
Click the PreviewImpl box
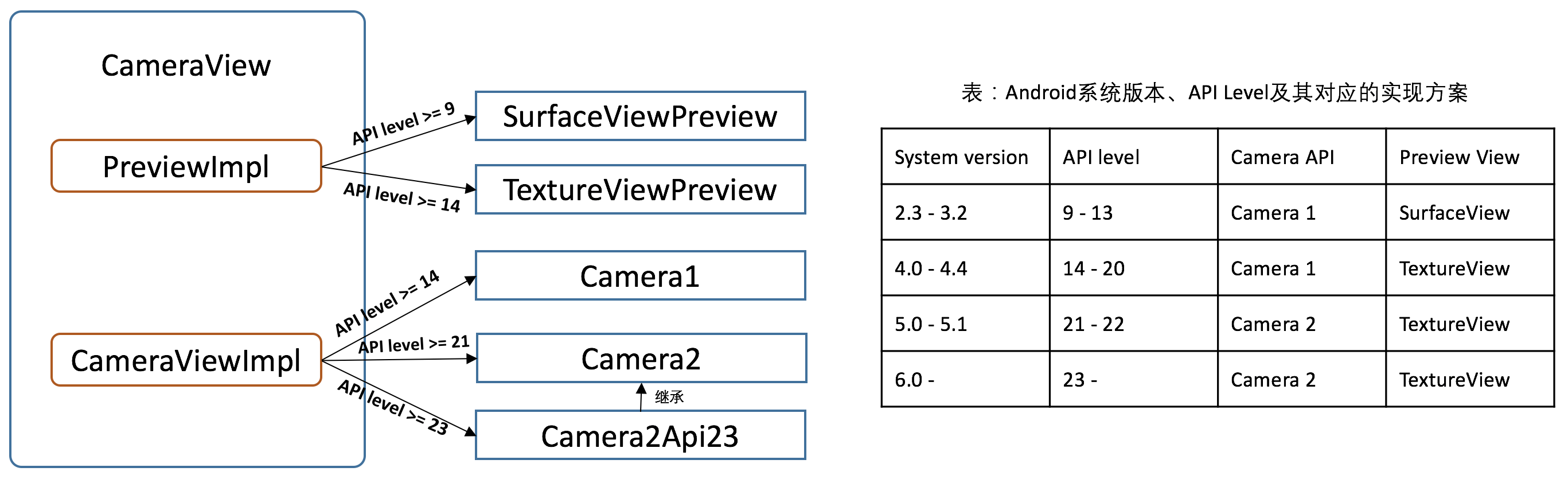tap(186, 166)
